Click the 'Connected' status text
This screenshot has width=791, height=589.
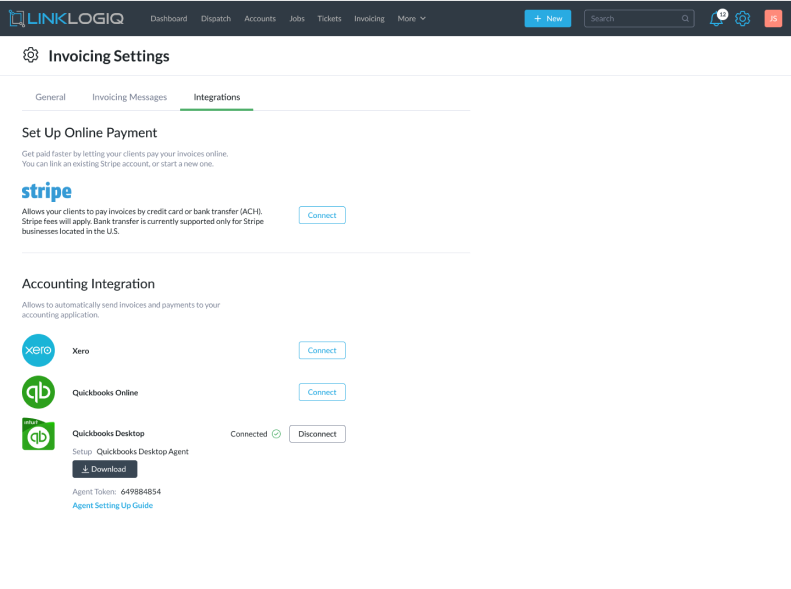(x=249, y=434)
